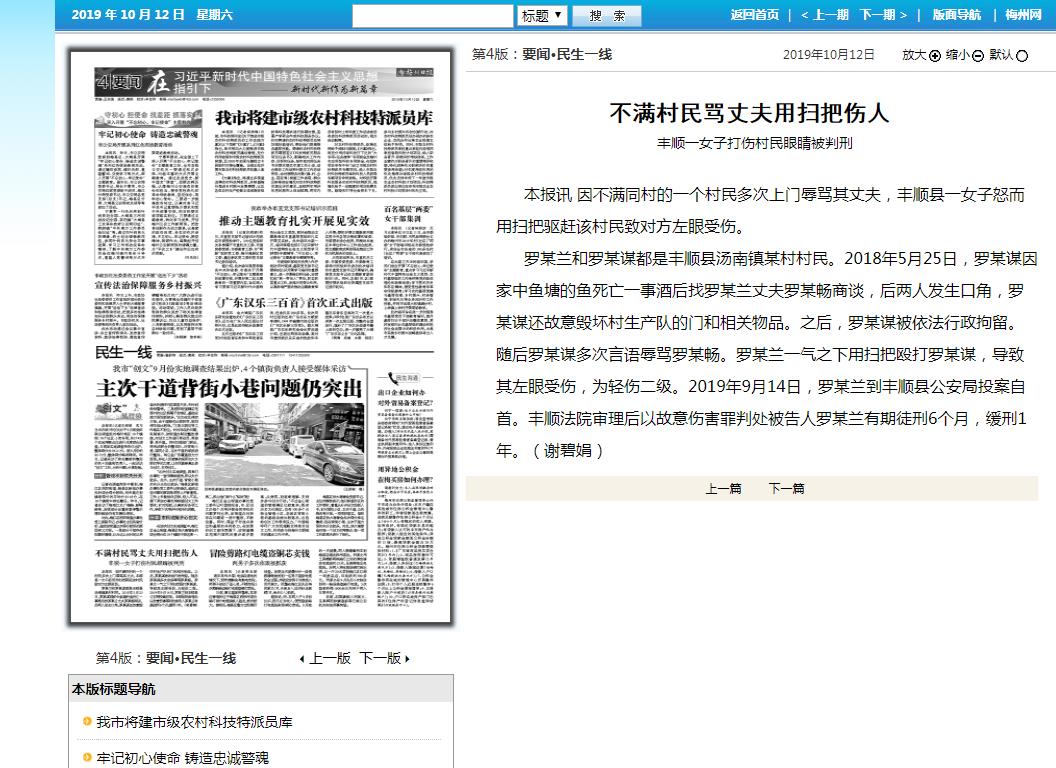Image resolution: width=1056 pixels, height=768 pixels.
Task: Visit the 梅州网 link
Action: [1023, 15]
